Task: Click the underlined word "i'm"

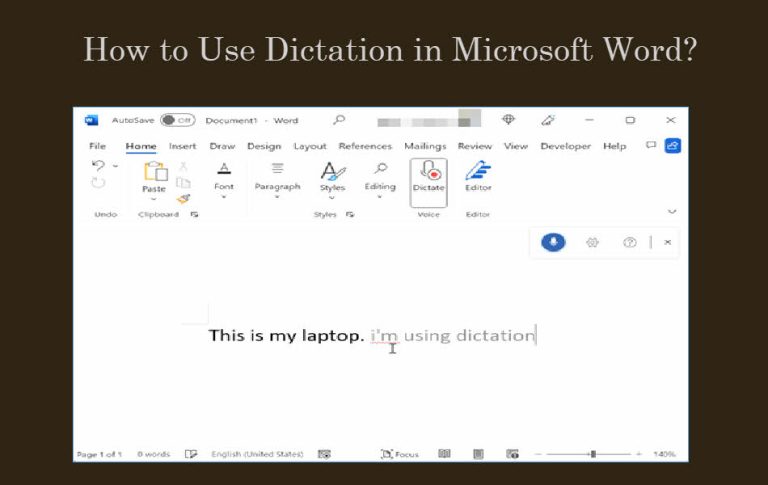Action: tap(384, 336)
